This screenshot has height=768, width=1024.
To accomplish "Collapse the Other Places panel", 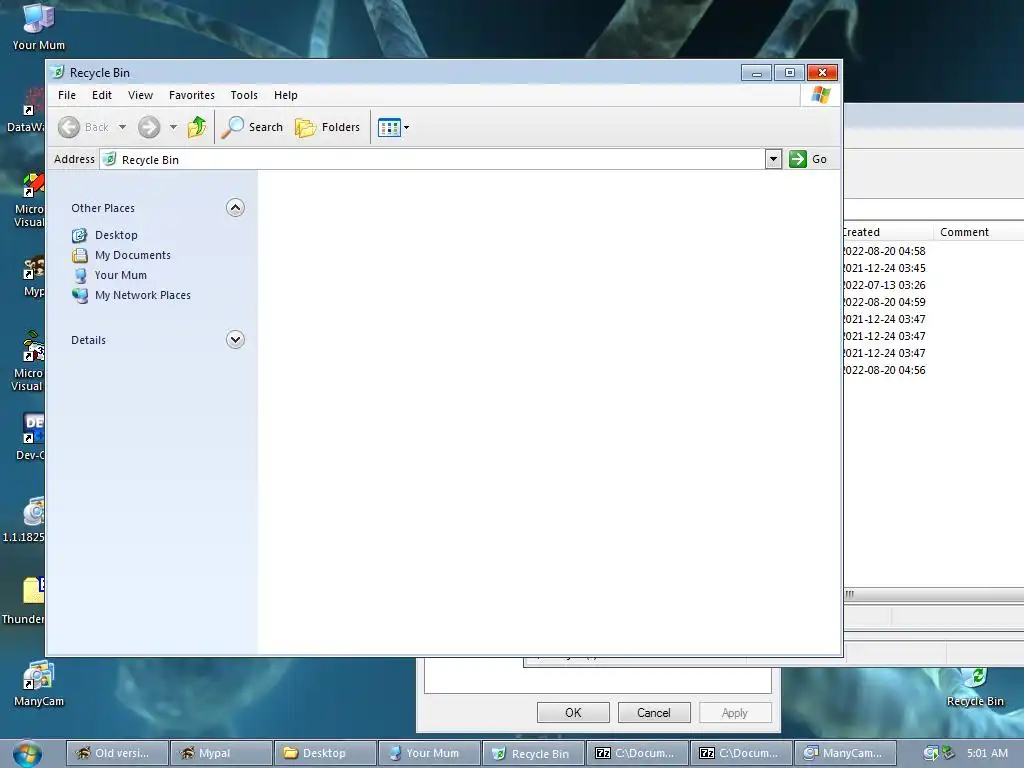I will tap(235, 208).
